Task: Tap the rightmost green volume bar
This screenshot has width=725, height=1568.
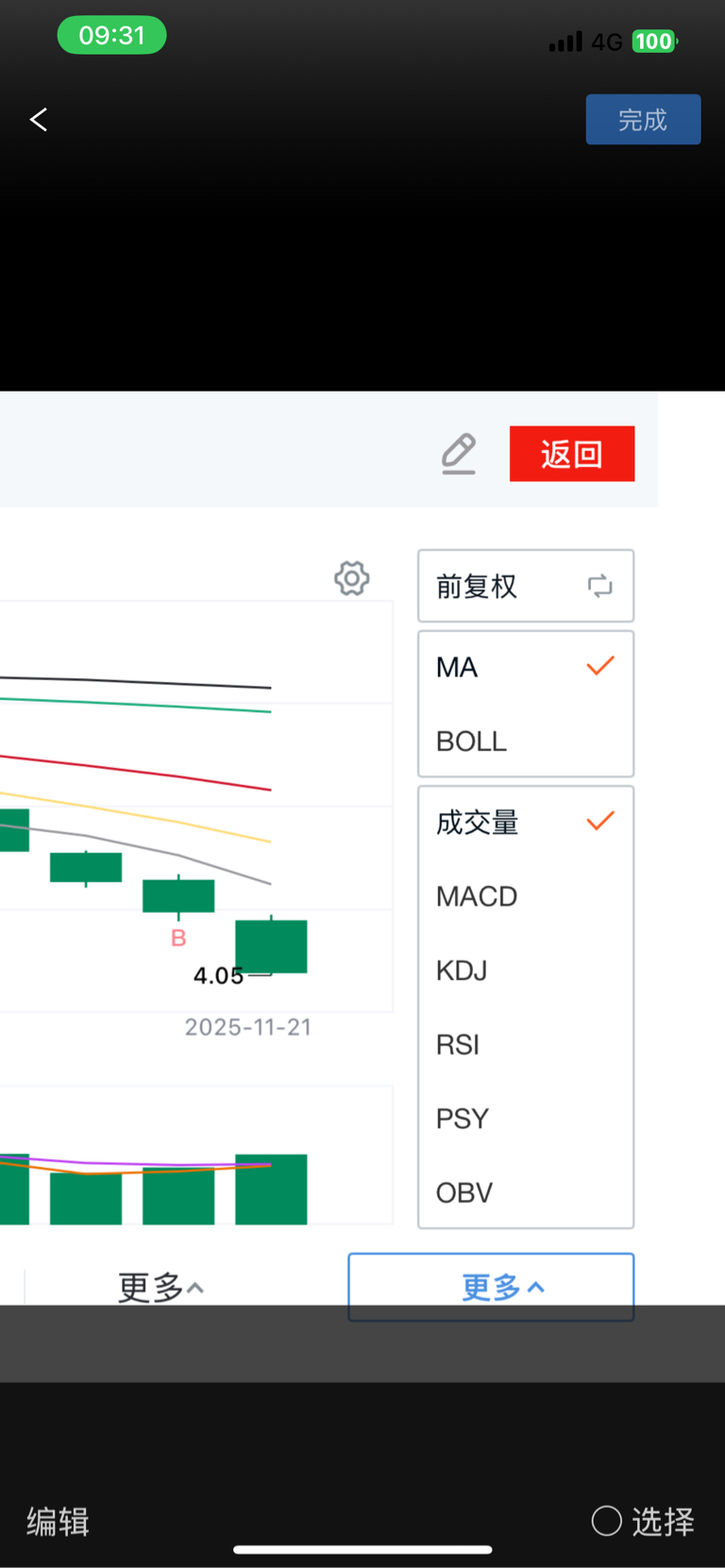Action: coord(271,1191)
